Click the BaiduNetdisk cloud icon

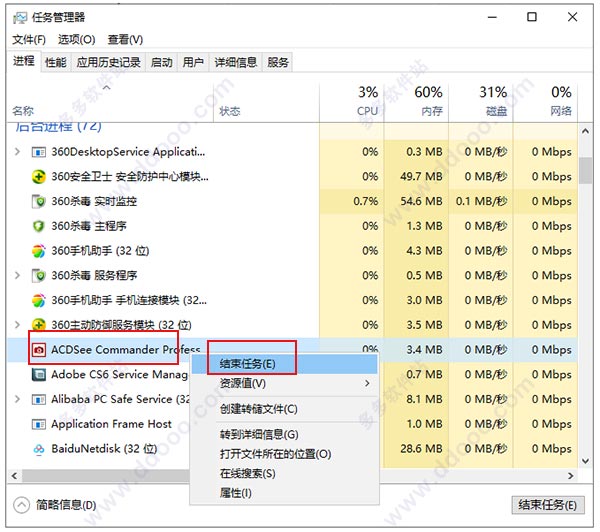click(39, 449)
